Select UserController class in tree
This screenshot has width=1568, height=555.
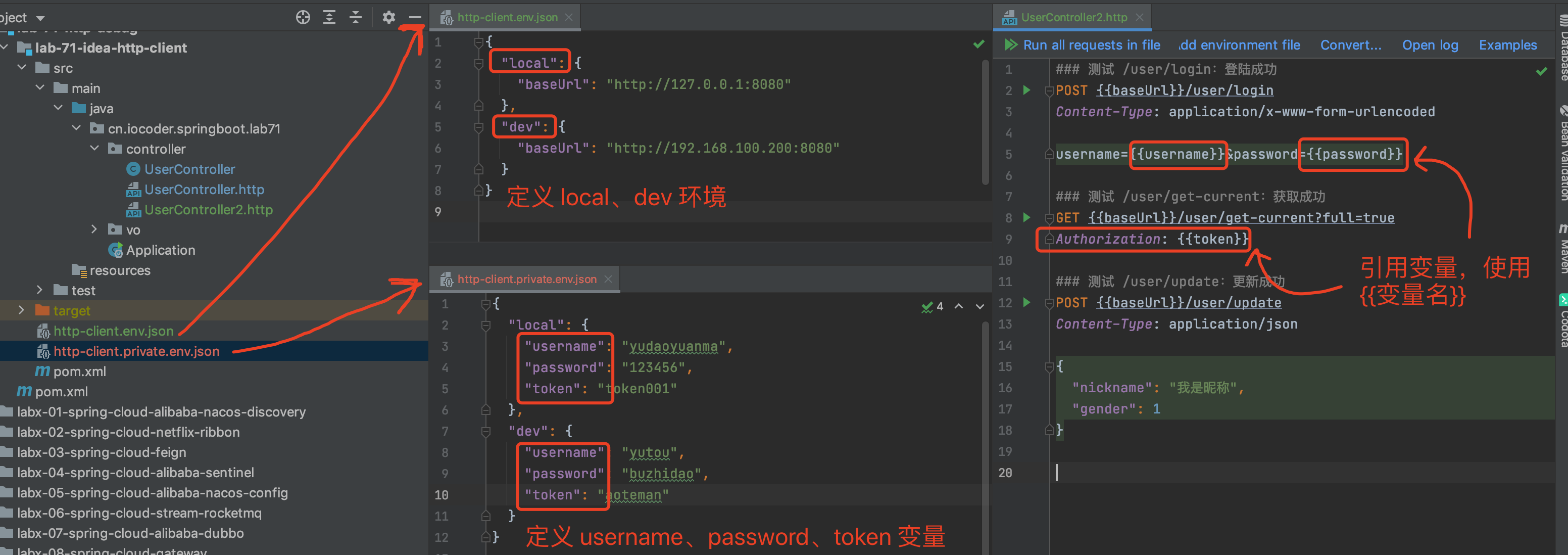[189, 169]
